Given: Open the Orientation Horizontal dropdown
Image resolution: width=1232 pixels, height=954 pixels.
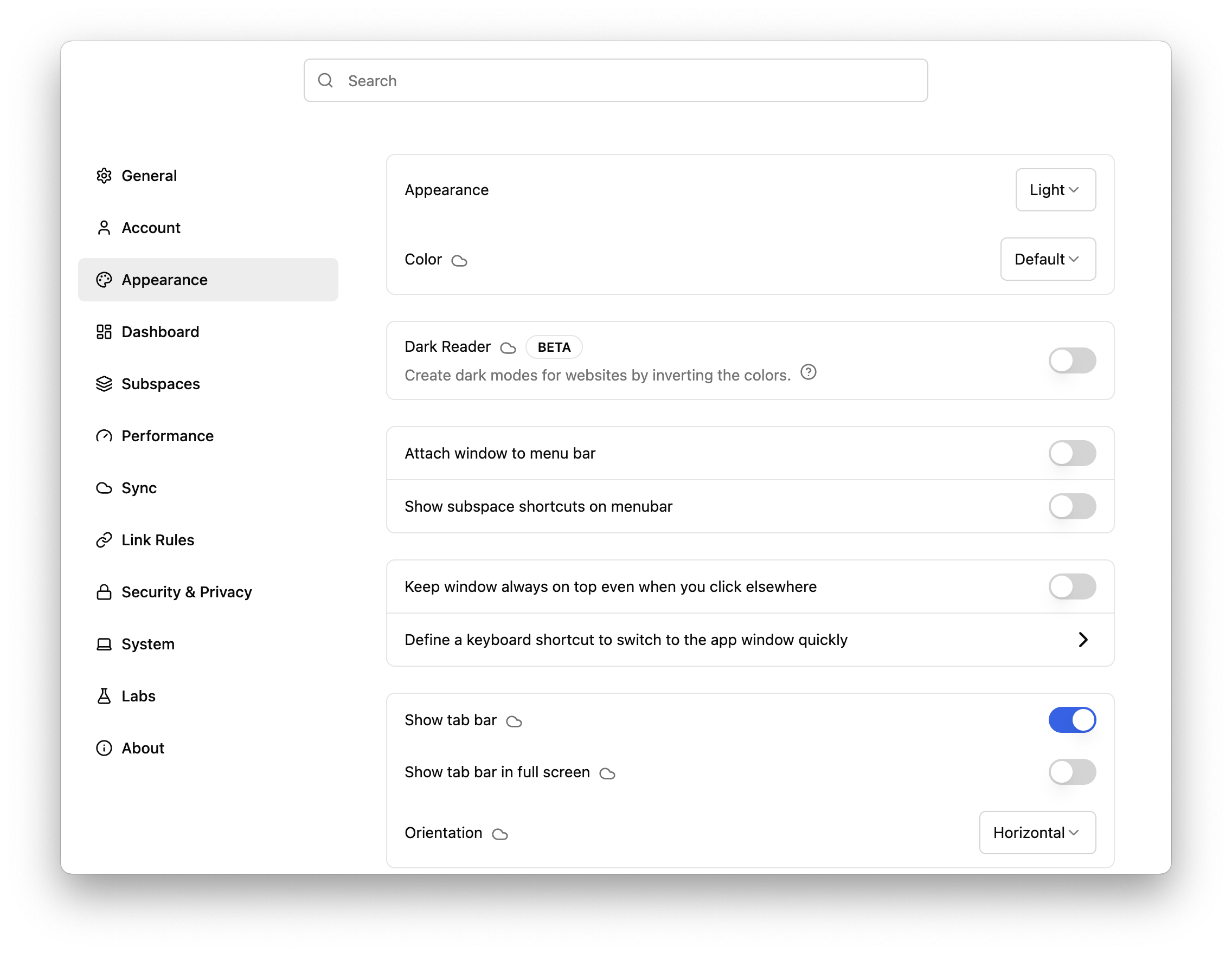Looking at the screenshot, I should [1037, 833].
